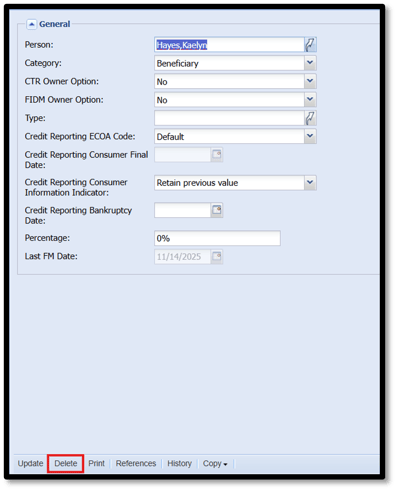Screen dimensions: 397x491
Task: Expand the Credit Reporting ECOA Code dropdown
Action: pos(310,136)
